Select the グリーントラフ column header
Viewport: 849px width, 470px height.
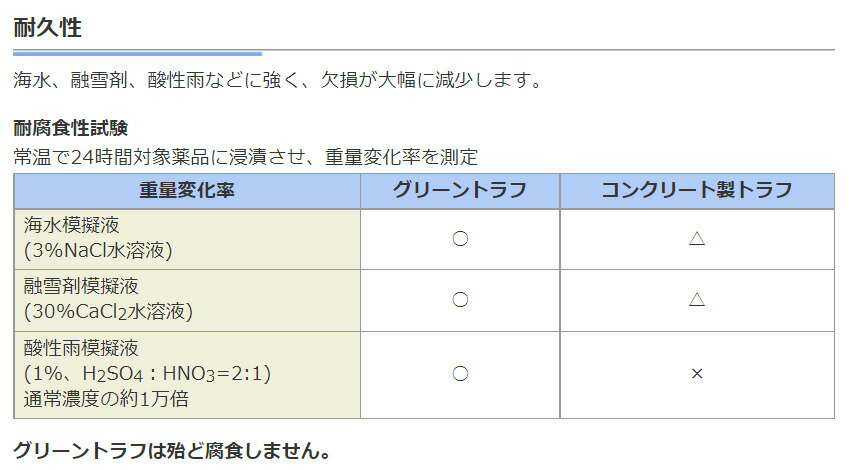coord(460,191)
